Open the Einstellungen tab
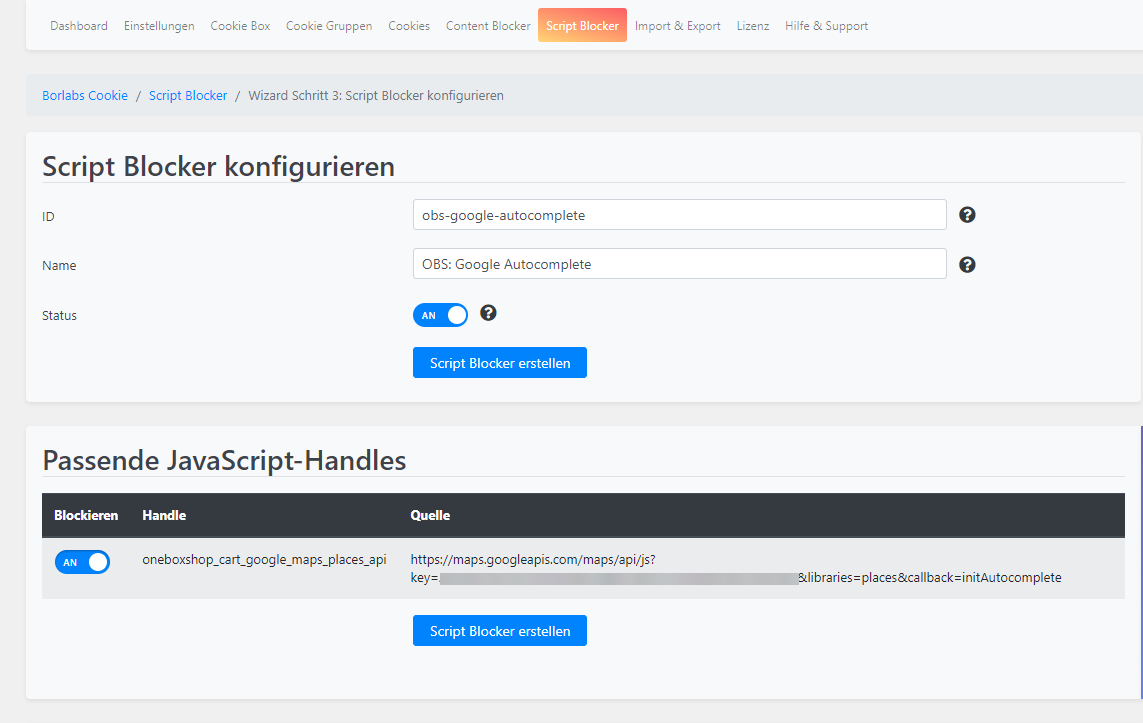Image resolution: width=1143 pixels, height=723 pixels. click(159, 26)
